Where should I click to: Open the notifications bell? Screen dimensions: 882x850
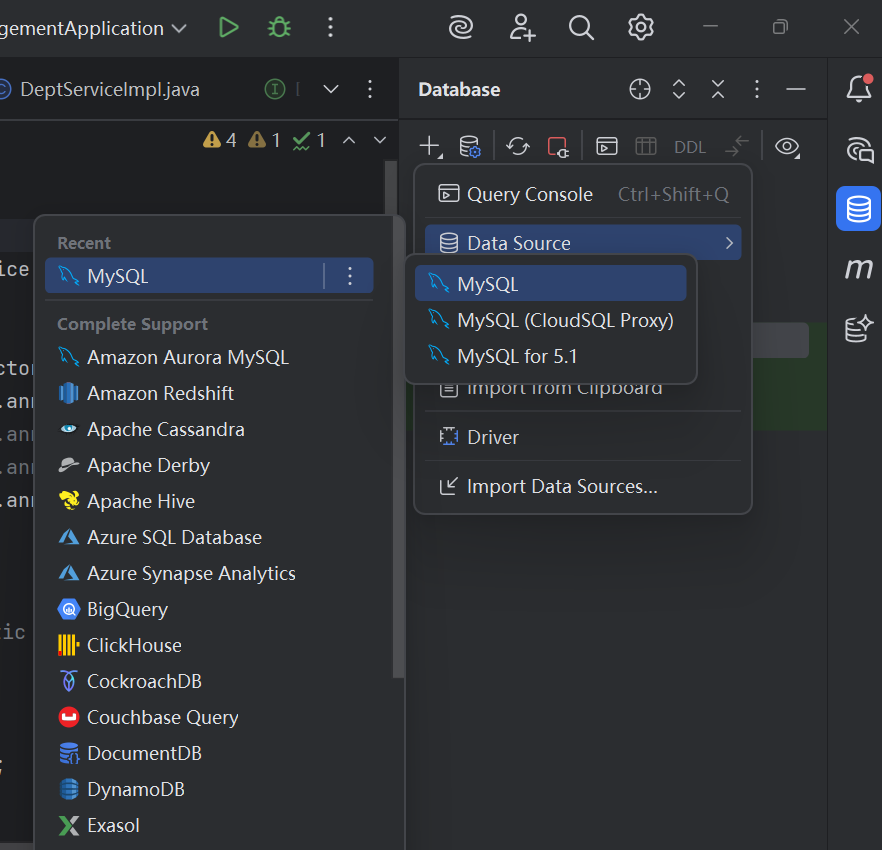[859, 88]
